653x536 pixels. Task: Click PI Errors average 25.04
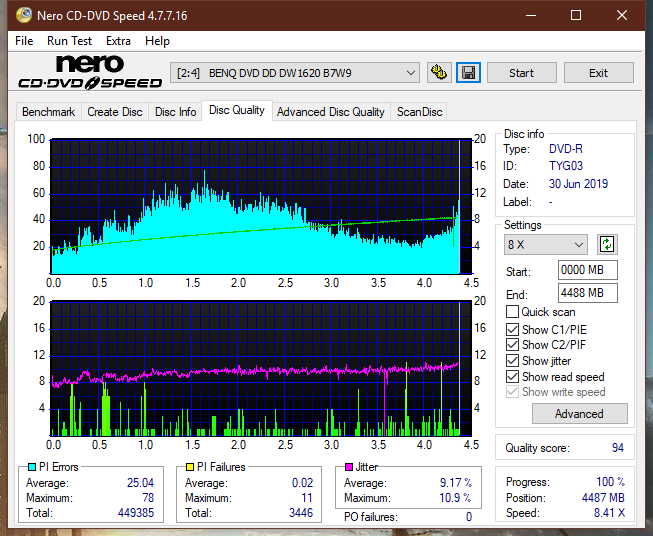140,483
